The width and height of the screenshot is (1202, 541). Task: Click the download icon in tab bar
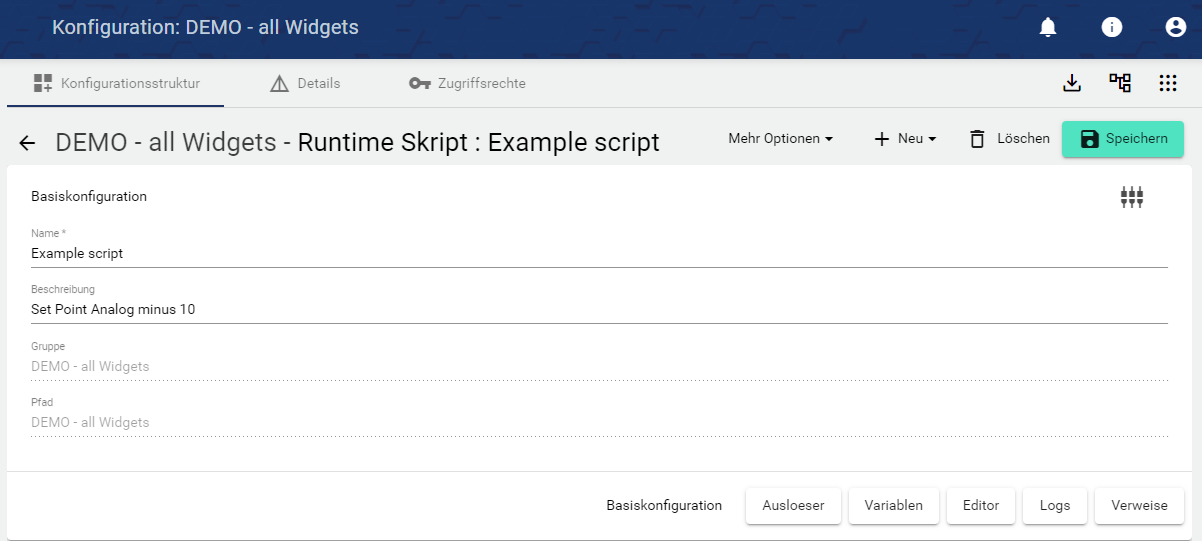pyautogui.click(x=1072, y=83)
